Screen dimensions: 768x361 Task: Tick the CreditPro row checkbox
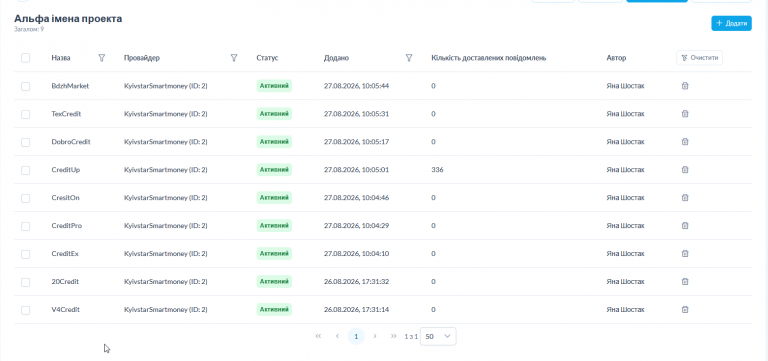pyautogui.click(x=25, y=226)
